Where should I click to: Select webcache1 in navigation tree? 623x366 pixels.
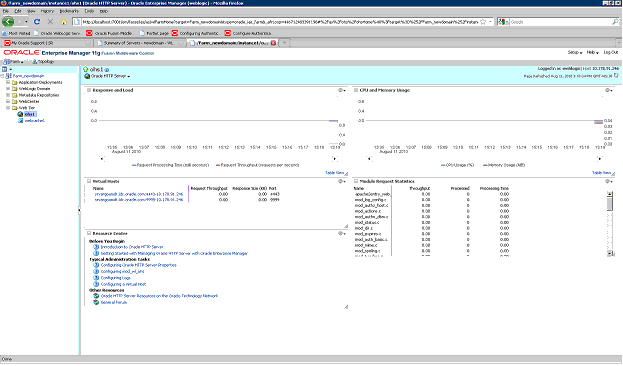point(34,120)
